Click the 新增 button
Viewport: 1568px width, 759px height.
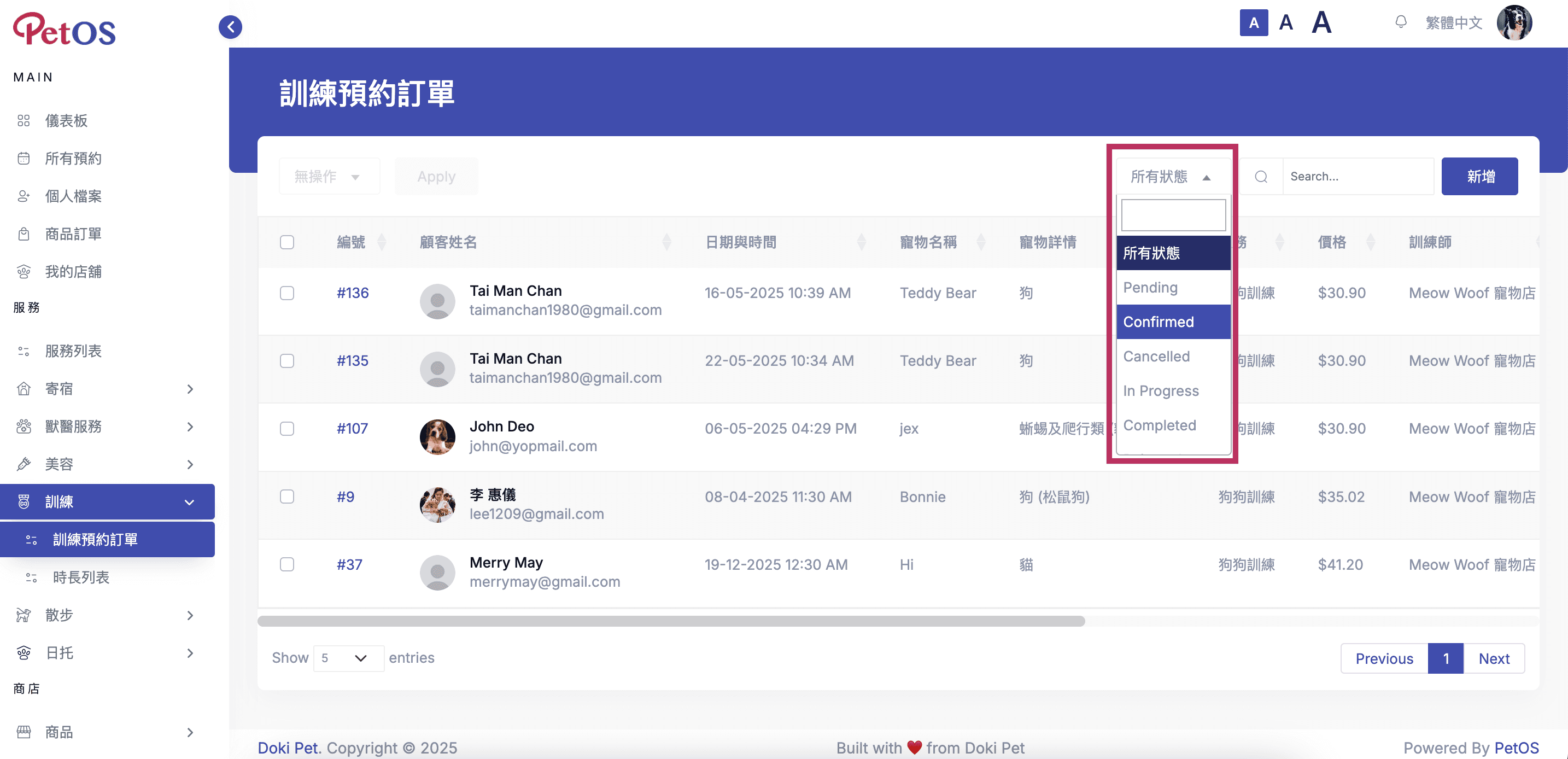(x=1479, y=177)
